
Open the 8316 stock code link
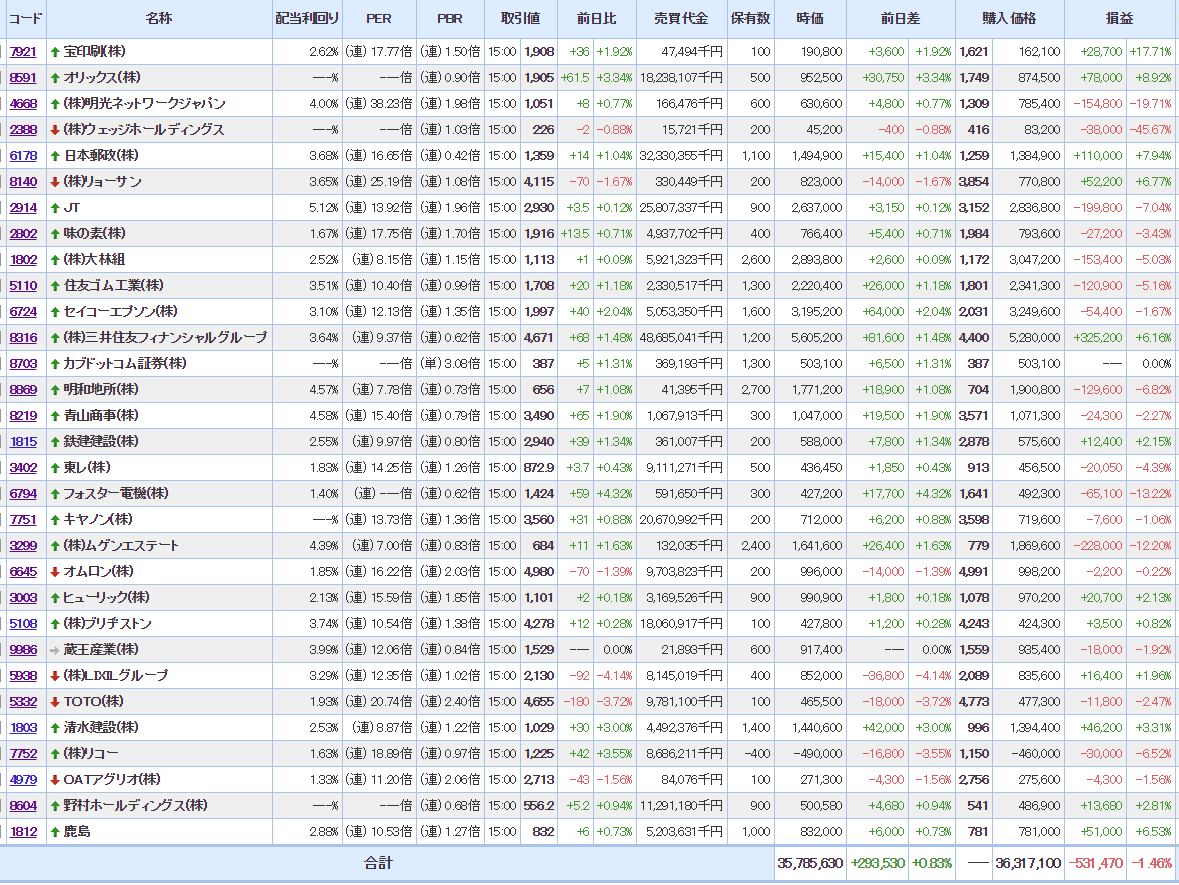point(23,338)
